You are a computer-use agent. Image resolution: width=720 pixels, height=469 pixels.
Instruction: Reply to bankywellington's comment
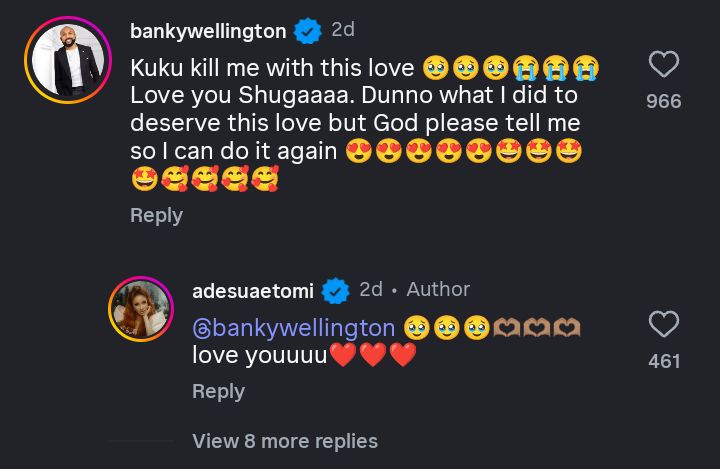156,215
